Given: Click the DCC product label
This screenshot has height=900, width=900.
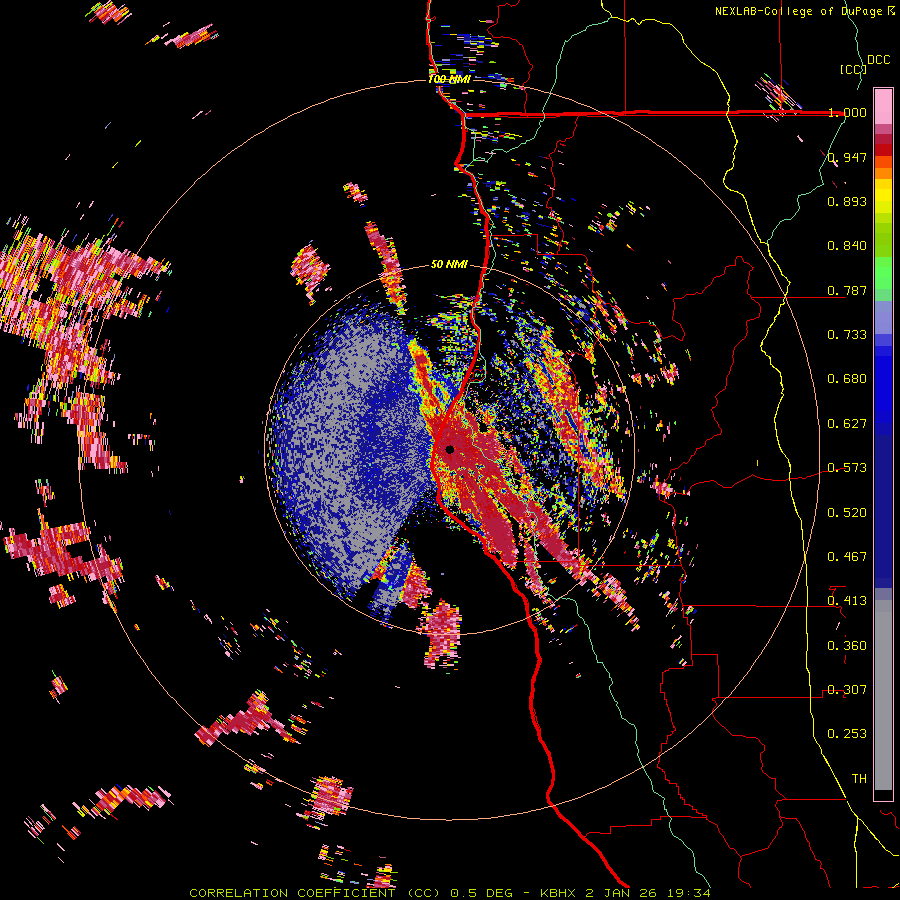Looking at the screenshot, I should coord(878,60).
